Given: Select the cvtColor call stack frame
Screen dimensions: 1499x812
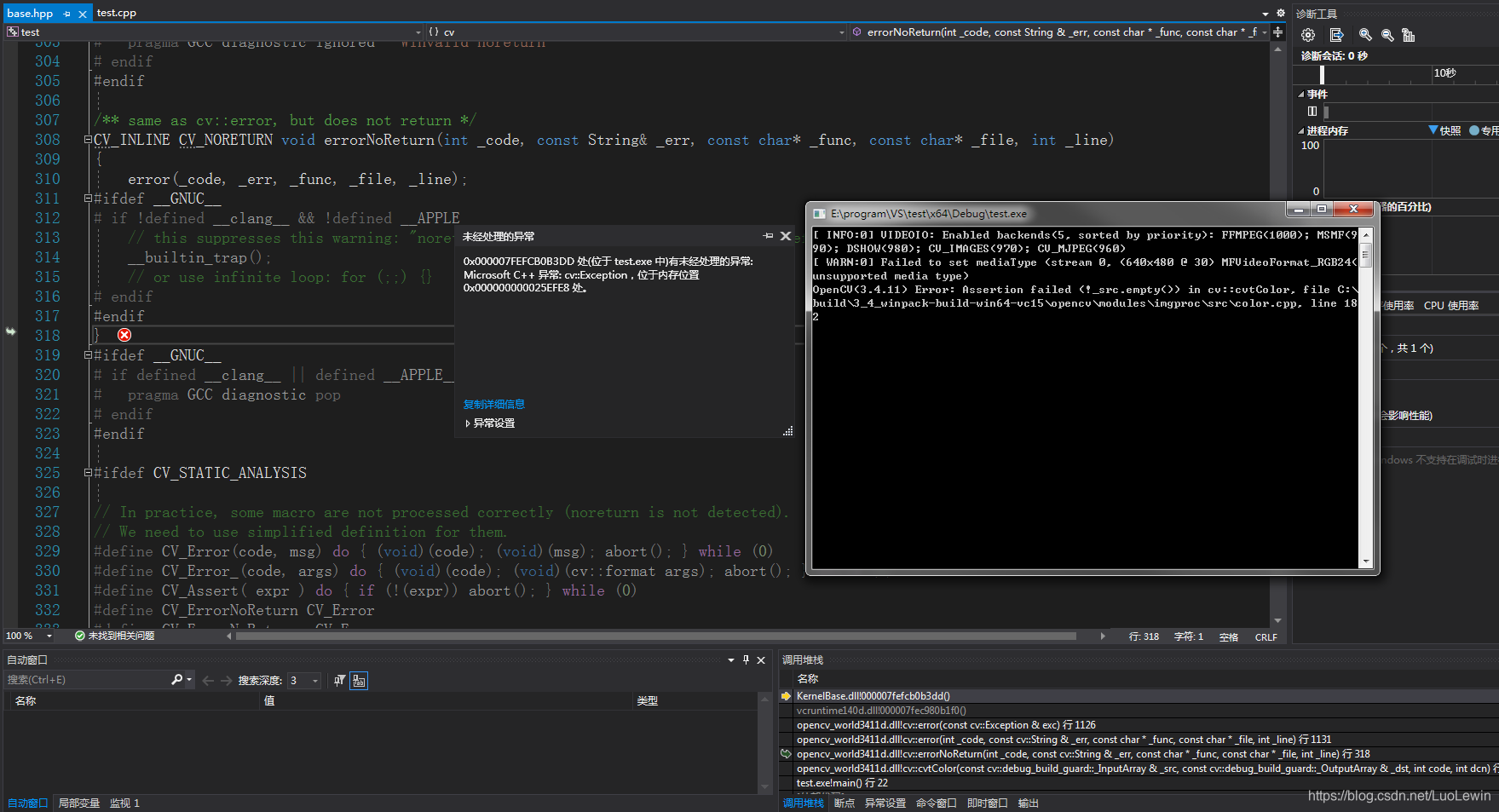Looking at the screenshot, I should coord(1146,769).
